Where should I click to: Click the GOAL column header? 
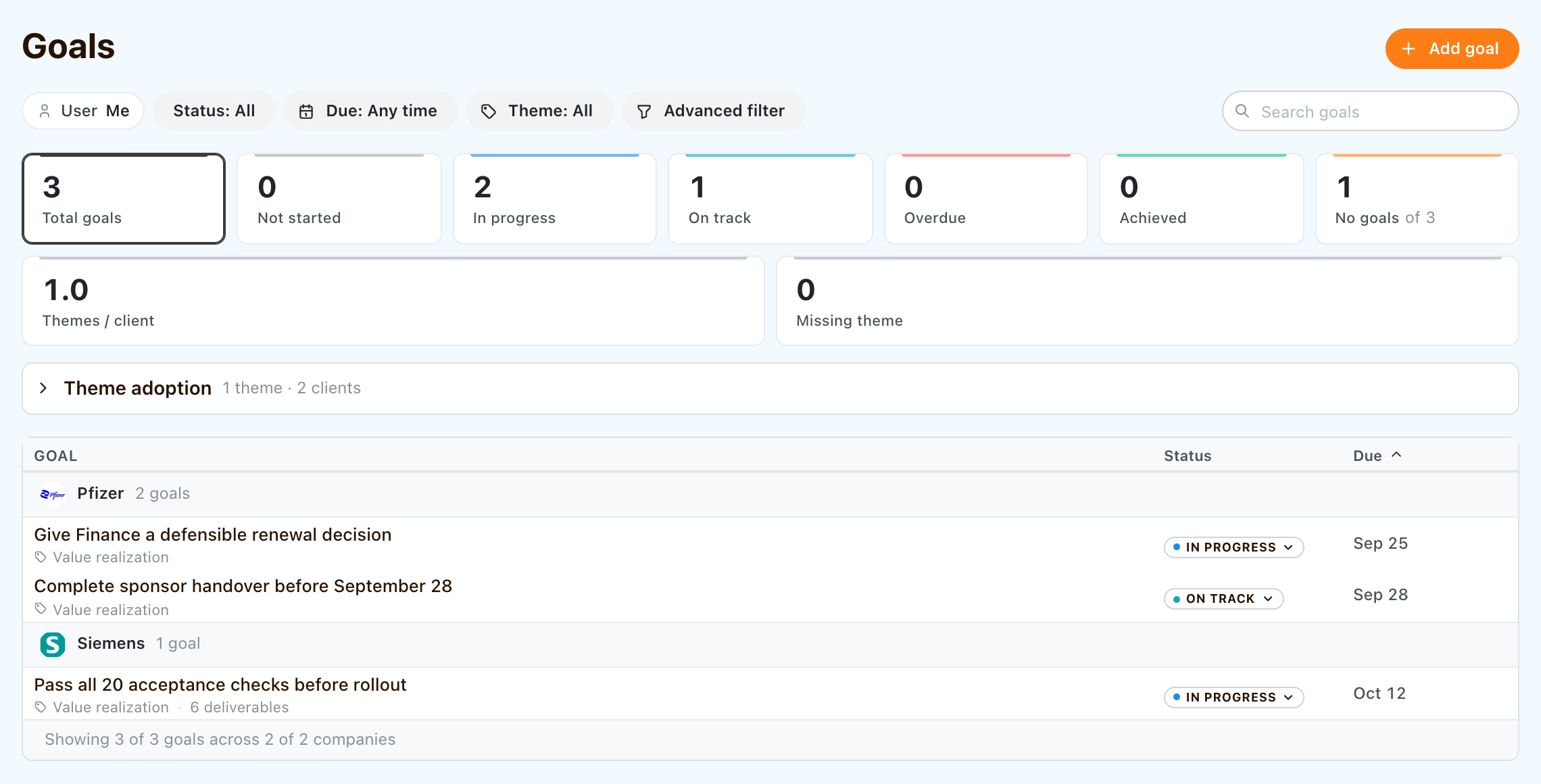[x=55, y=456]
